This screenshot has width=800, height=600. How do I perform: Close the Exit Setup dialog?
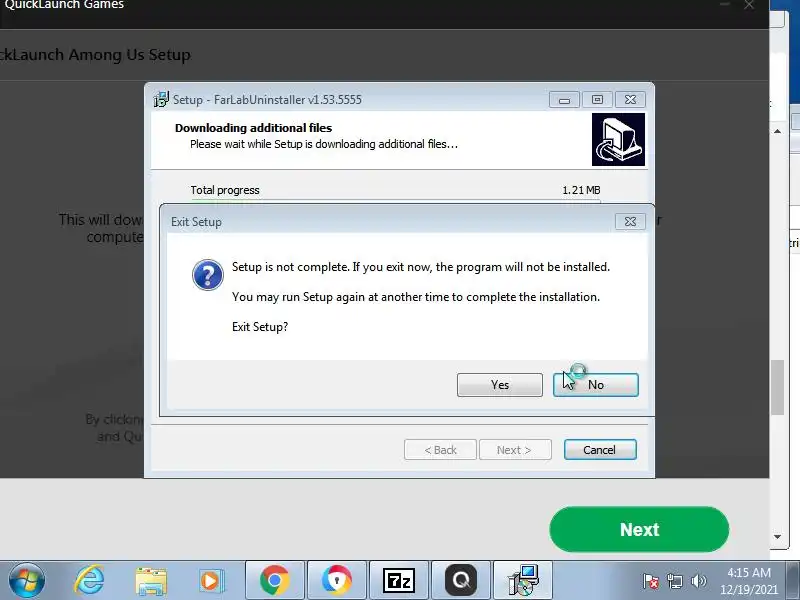[x=630, y=221]
